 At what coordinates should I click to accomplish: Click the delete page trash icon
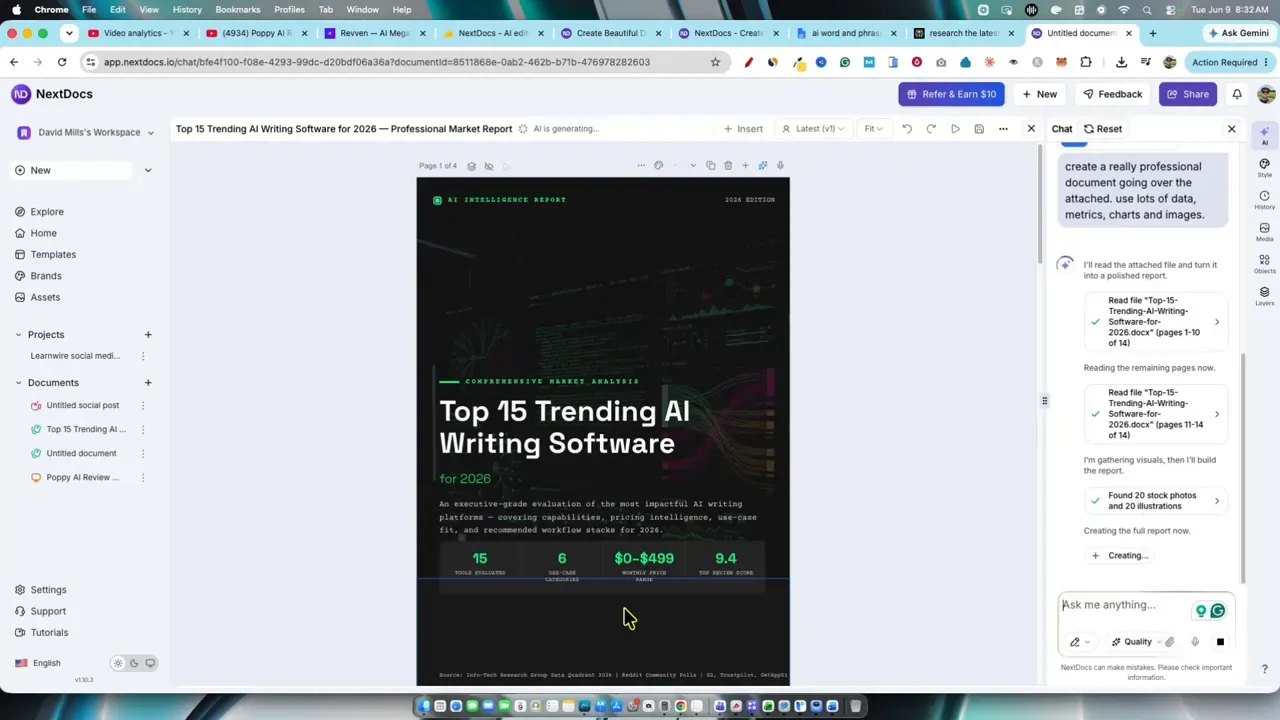tap(728, 166)
